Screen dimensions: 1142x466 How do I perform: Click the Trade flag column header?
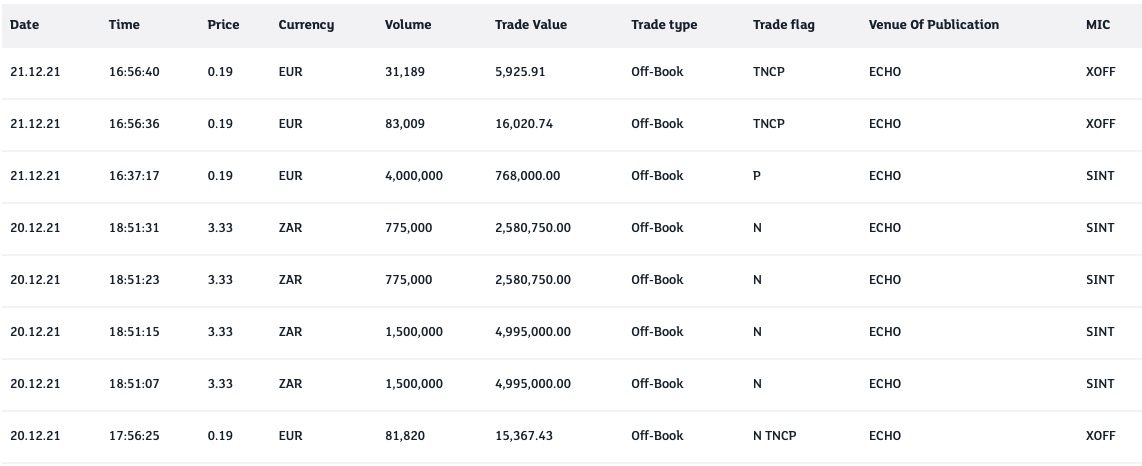(x=783, y=25)
